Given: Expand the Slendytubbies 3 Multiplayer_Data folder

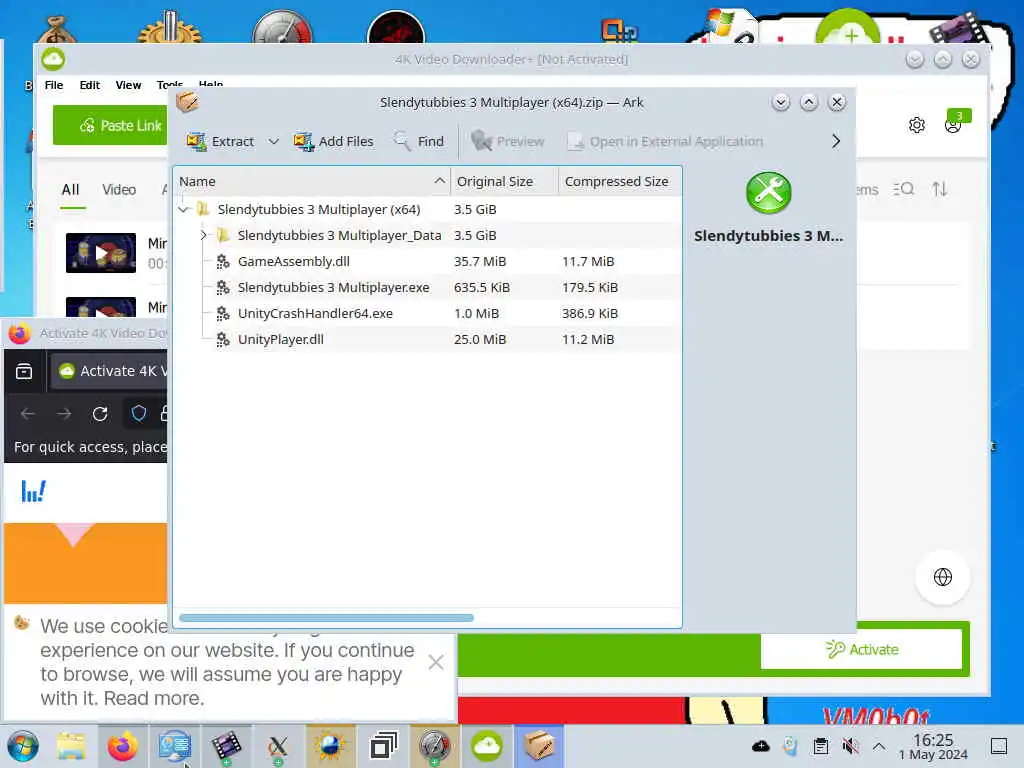Looking at the screenshot, I should pos(203,235).
